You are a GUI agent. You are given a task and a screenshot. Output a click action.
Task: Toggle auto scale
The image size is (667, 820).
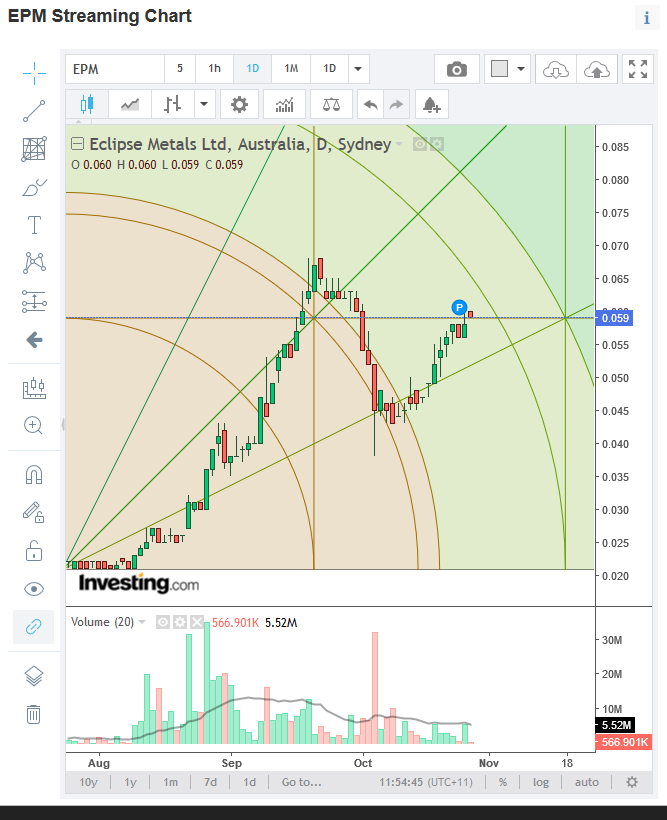(586, 782)
